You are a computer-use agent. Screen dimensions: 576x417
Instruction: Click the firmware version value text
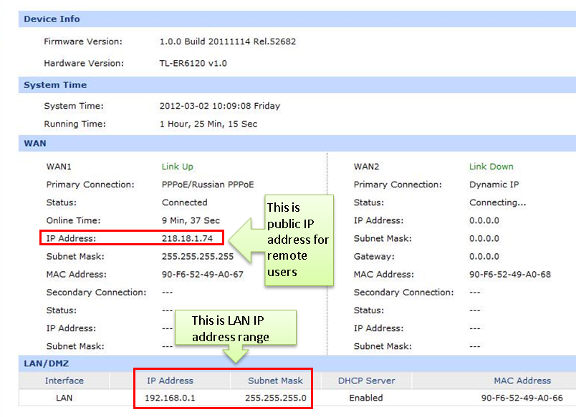coord(227,42)
